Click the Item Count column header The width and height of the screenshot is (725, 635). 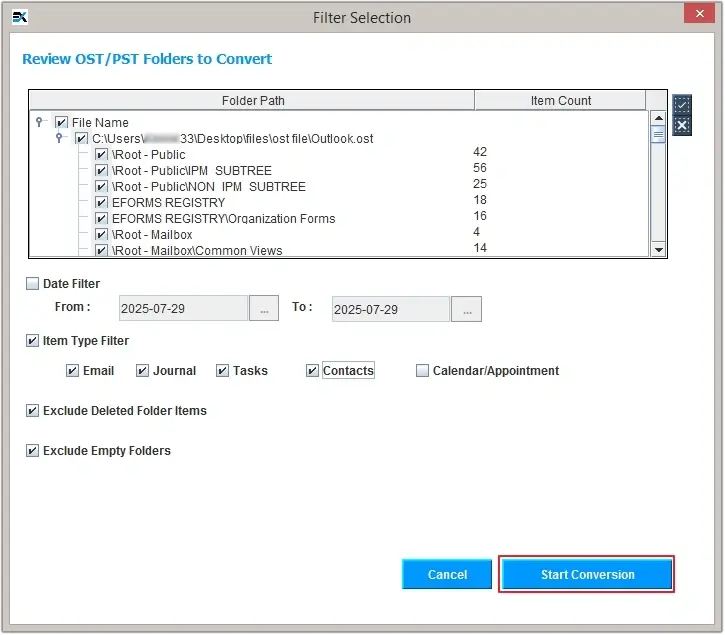click(x=560, y=101)
